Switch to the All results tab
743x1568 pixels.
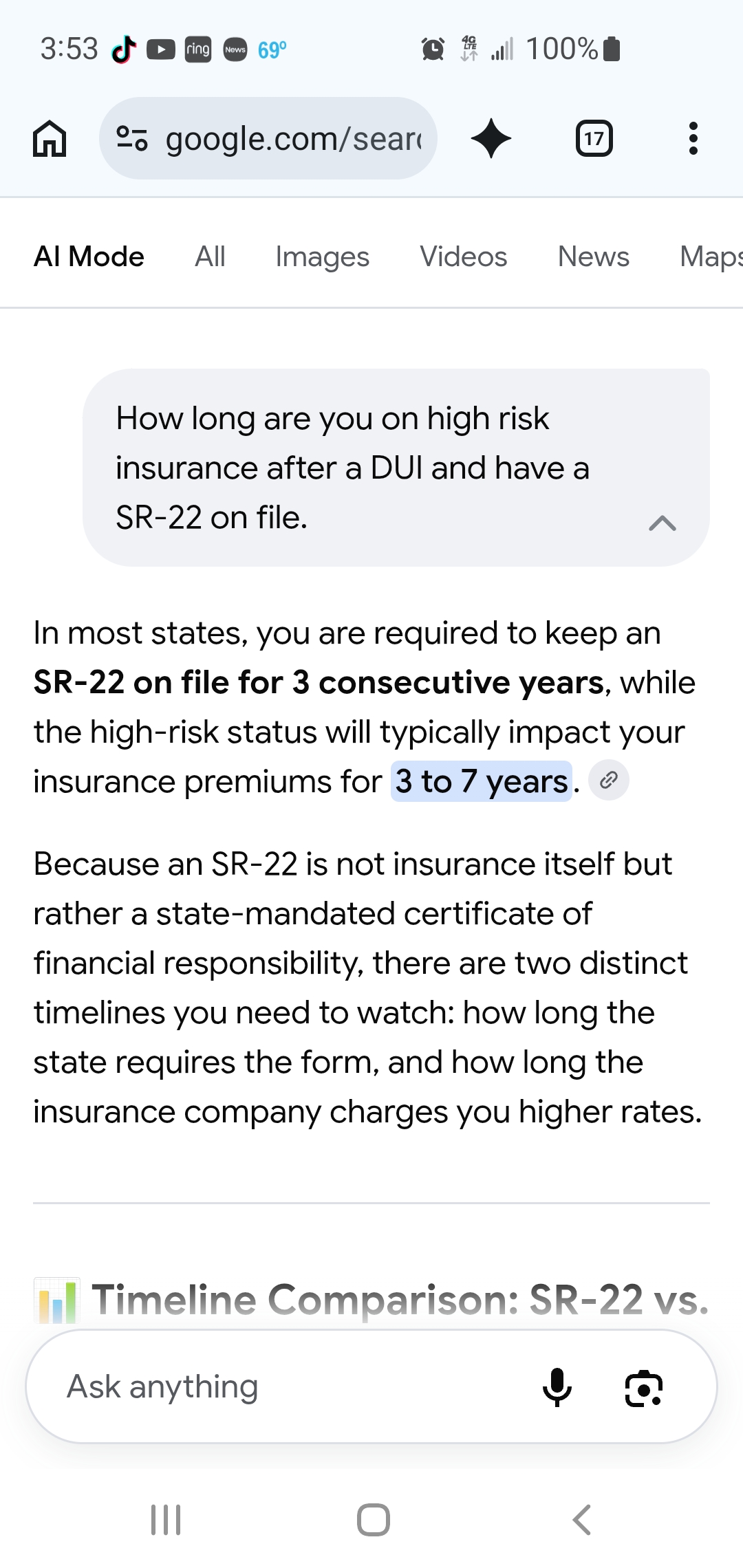(210, 257)
